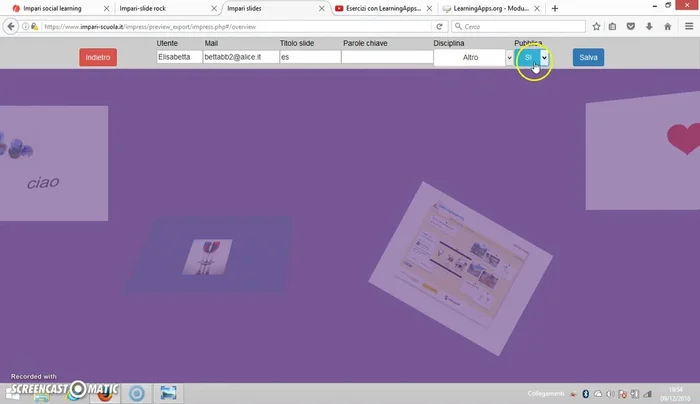The height and width of the screenshot is (404, 700).
Task: Reload the page with refresh icon
Action: (439, 27)
